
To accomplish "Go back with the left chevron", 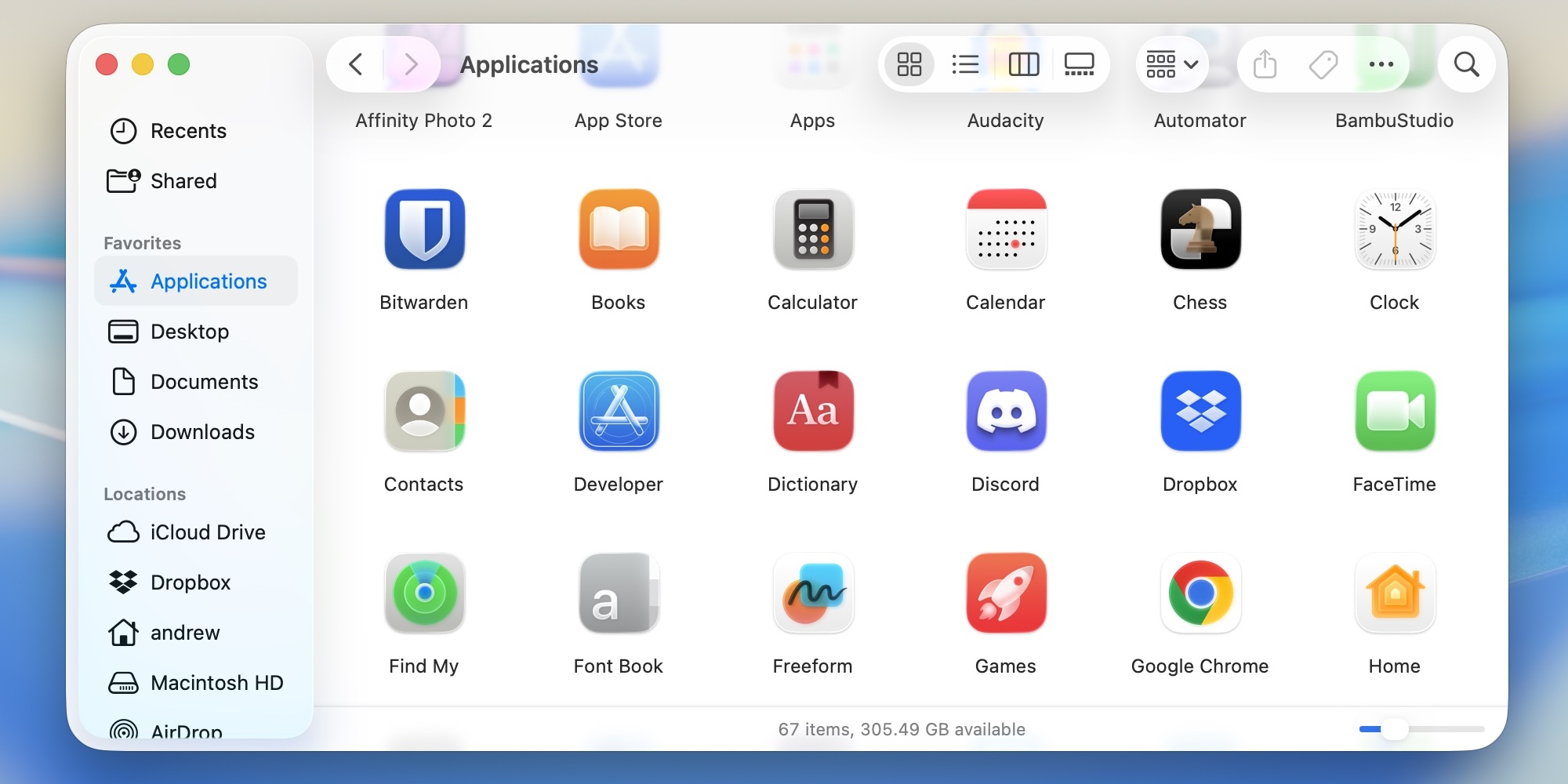I will (356, 64).
